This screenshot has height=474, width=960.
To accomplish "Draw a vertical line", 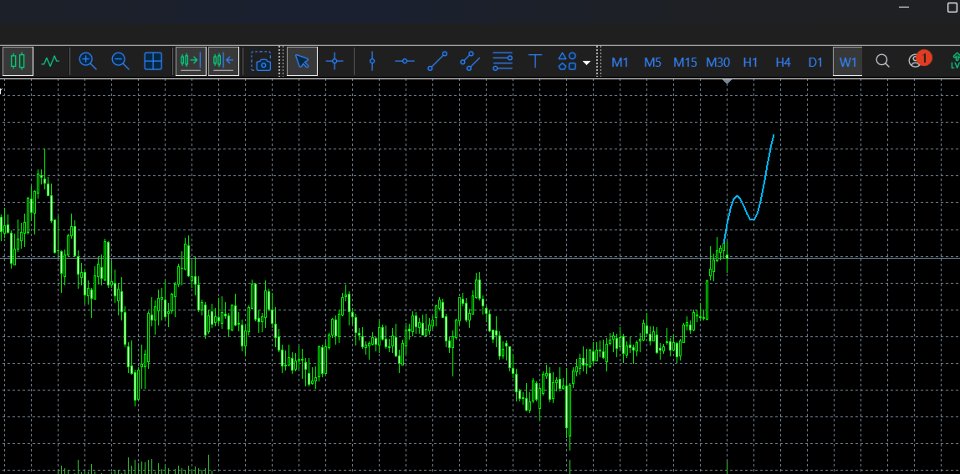I will 372,61.
